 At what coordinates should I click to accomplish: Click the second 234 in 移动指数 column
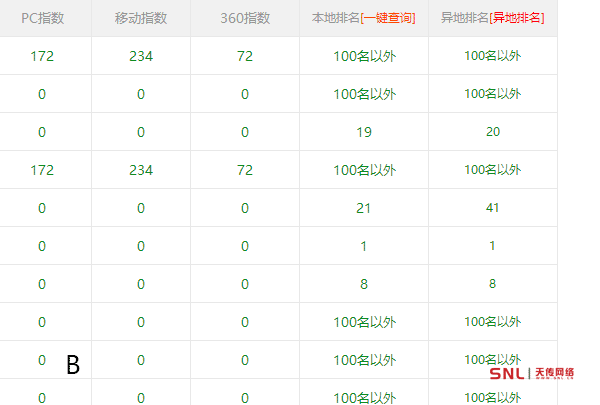click(x=141, y=170)
